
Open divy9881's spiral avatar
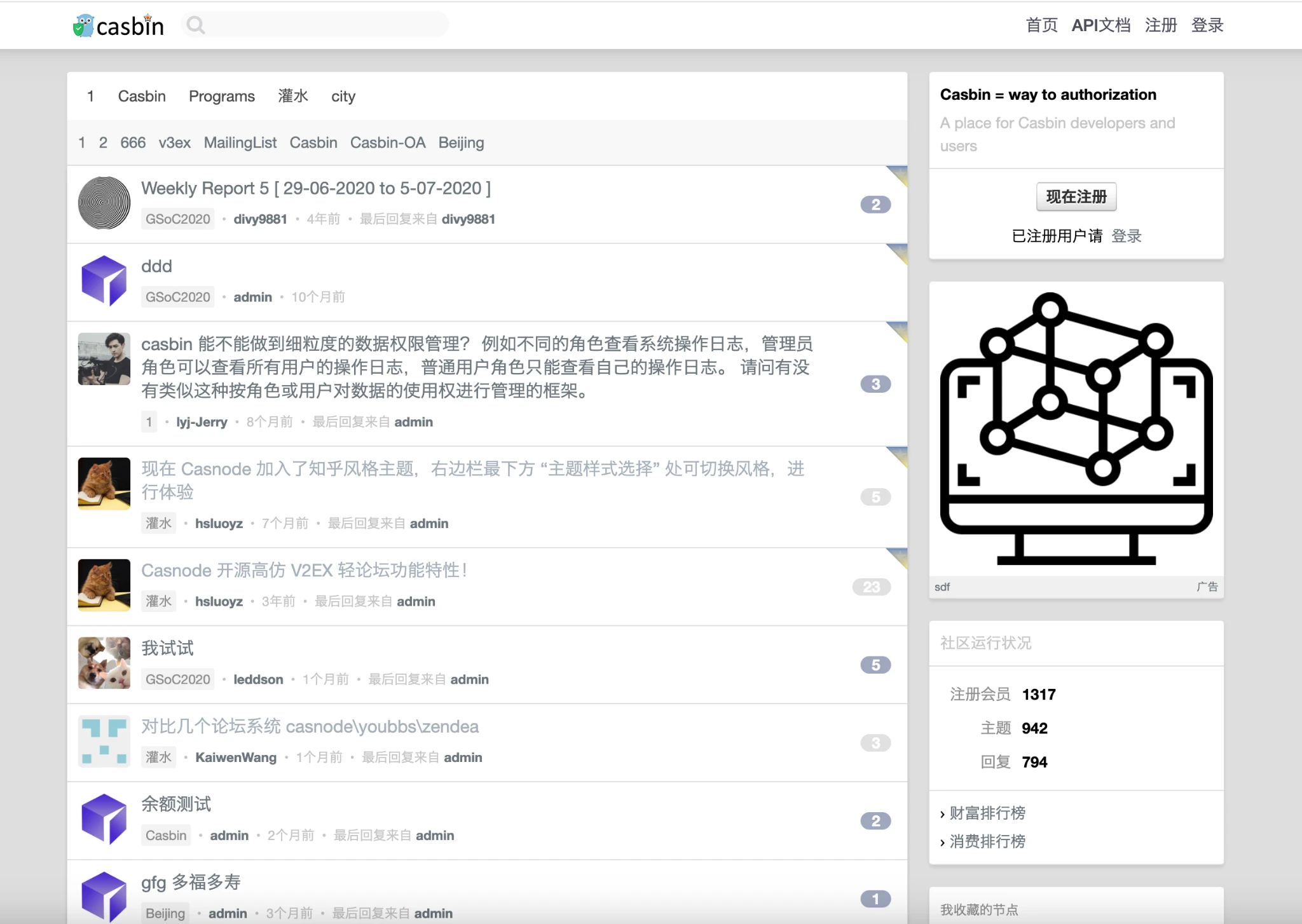104,203
